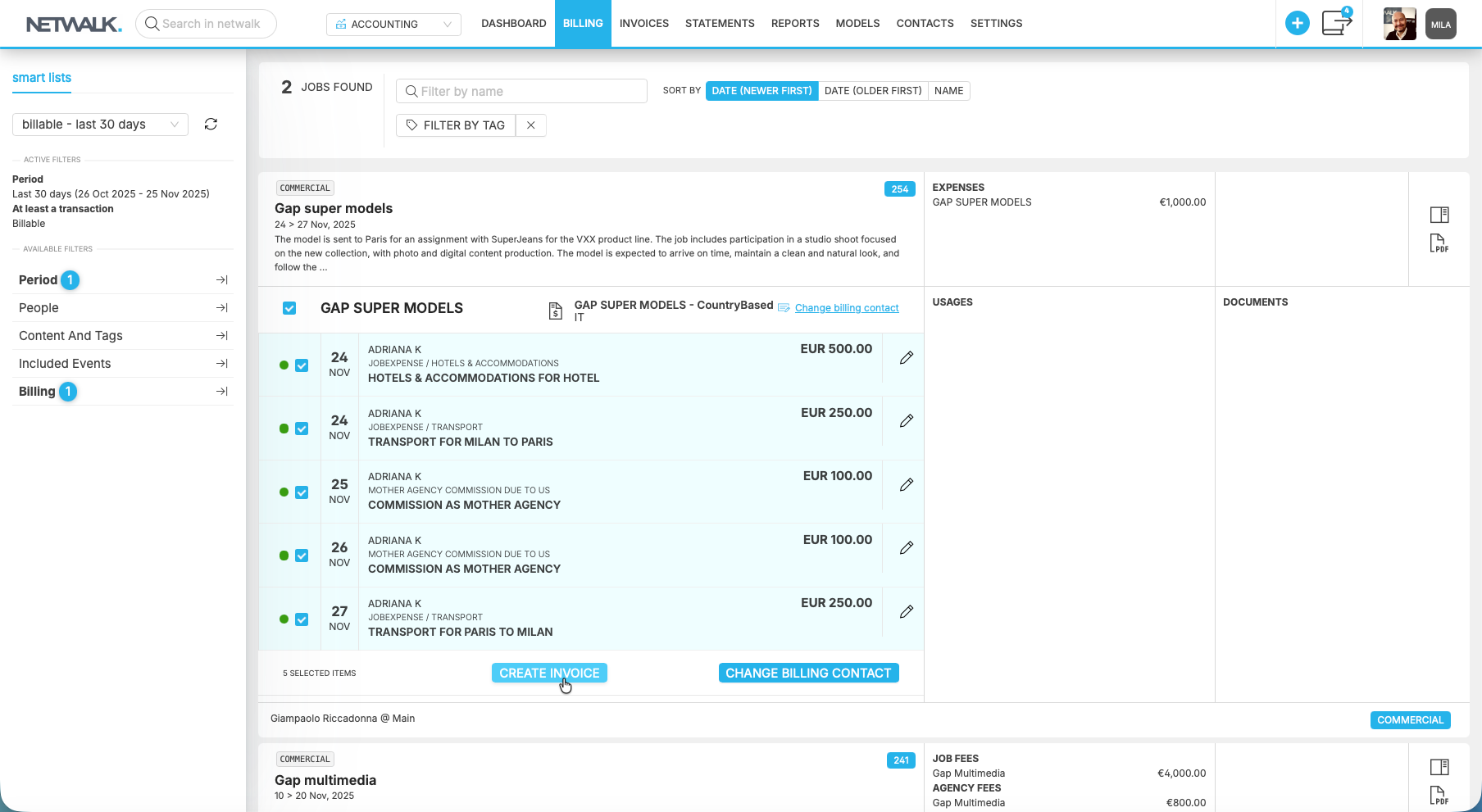Click the blue plus icon in the header
The height and width of the screenshot is (812, 1482).
tap(1298, 23)
